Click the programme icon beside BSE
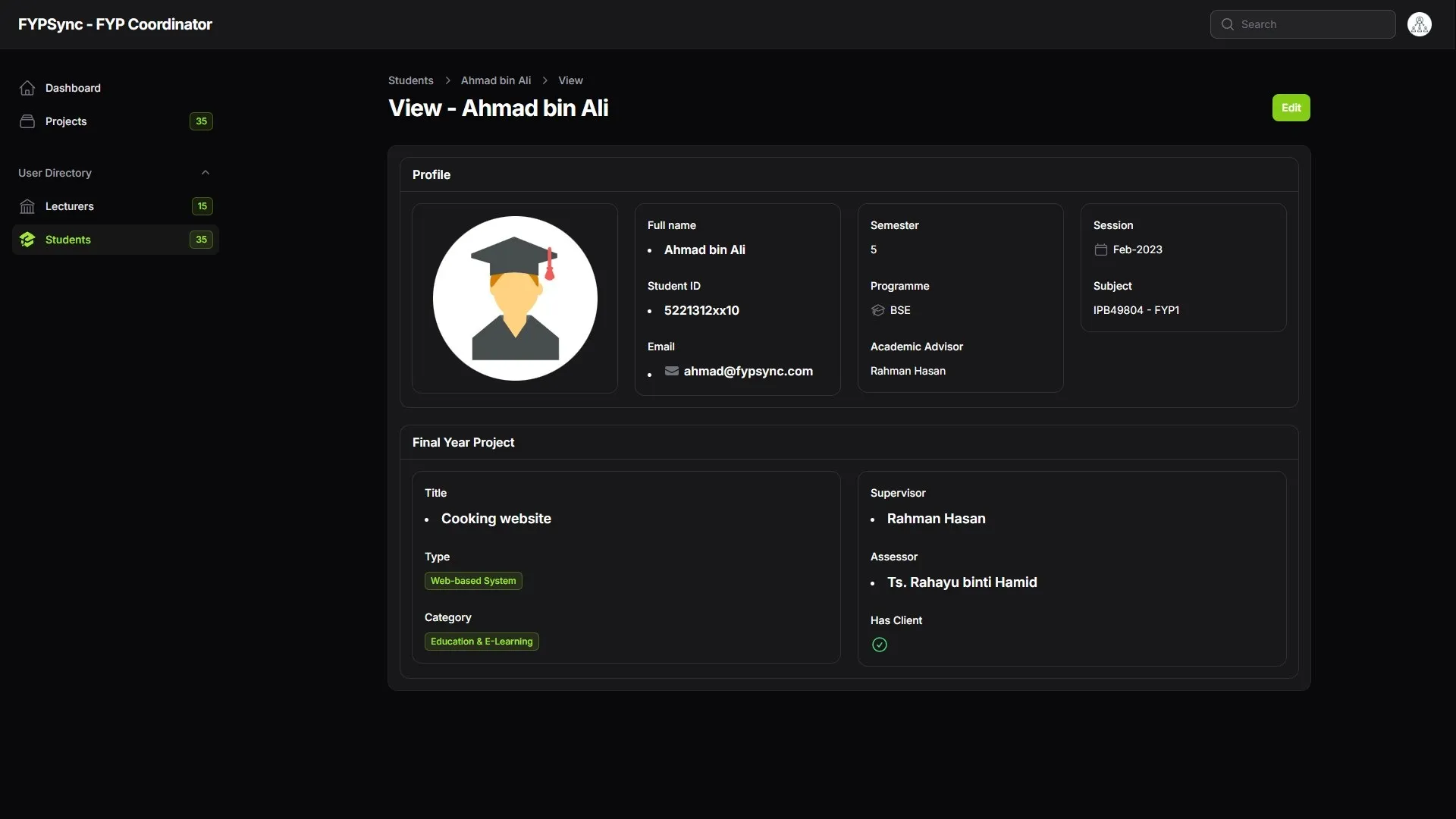Viewport: 1456px width, 819px height. [878, 310]
